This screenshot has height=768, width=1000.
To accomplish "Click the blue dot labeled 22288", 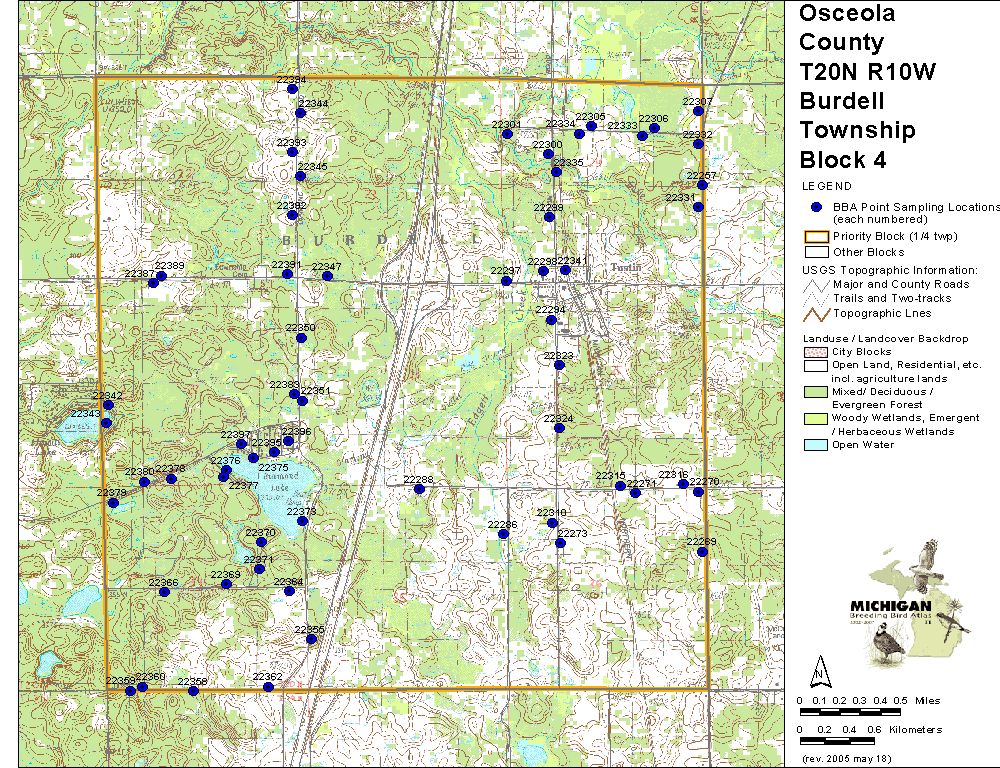I will click(421, 490).
